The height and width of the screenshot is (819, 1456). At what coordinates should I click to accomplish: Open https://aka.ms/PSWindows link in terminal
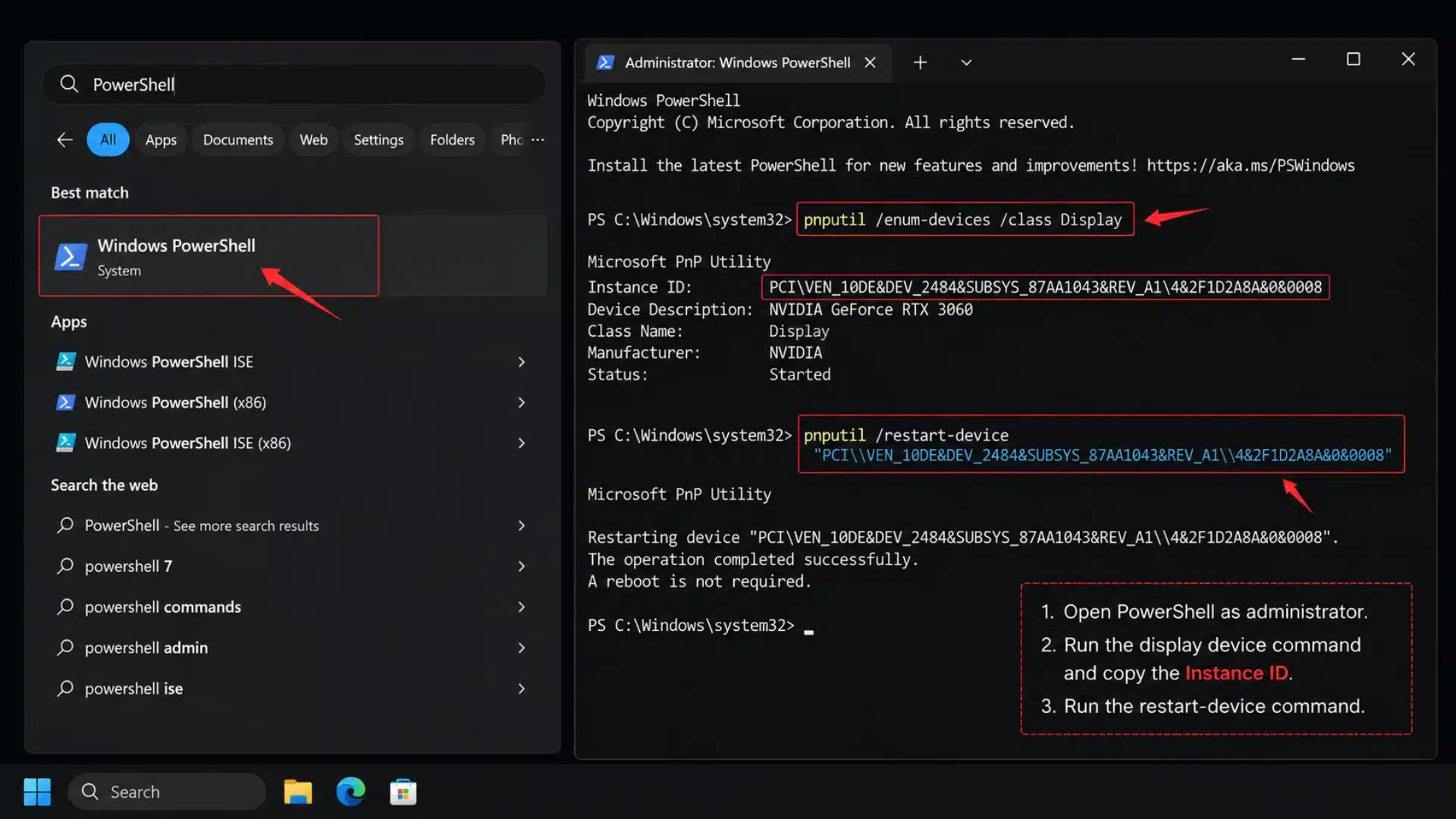[x=1250, y=165]
